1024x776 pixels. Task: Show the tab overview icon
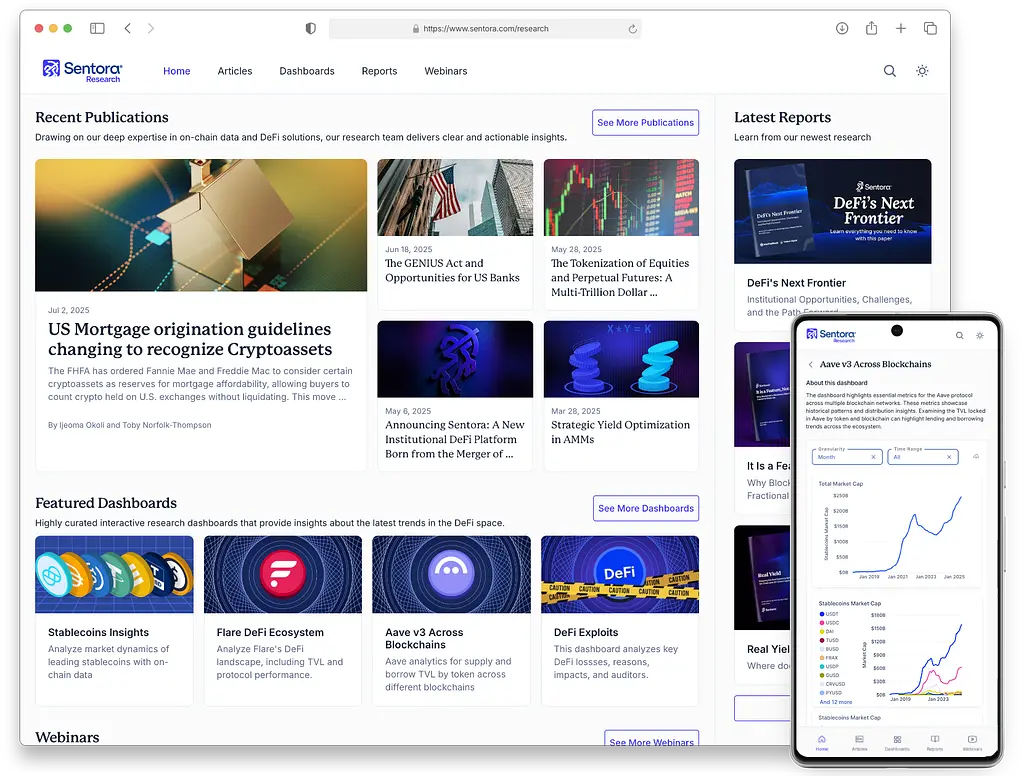[930, 28]
